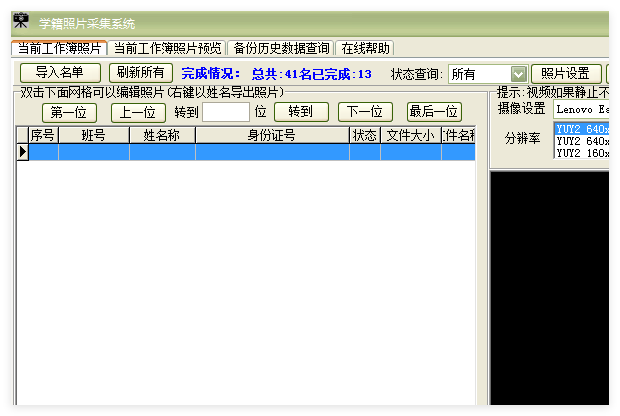Jump to last record with 最后一位
The height and width of the screenshot is (416, 620).
pos(434,112)
